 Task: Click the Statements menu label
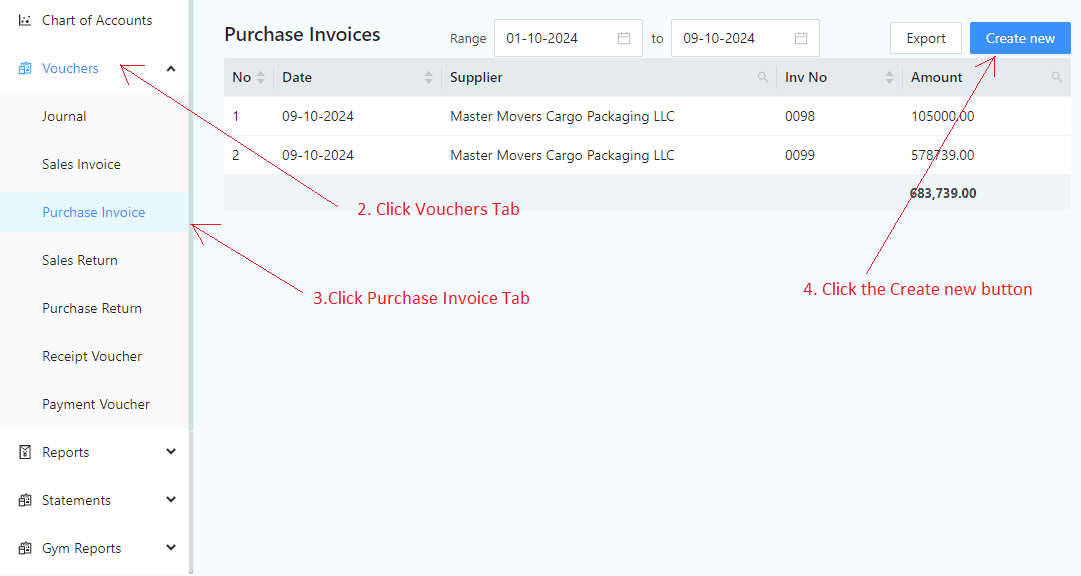[x=77, y=500]
